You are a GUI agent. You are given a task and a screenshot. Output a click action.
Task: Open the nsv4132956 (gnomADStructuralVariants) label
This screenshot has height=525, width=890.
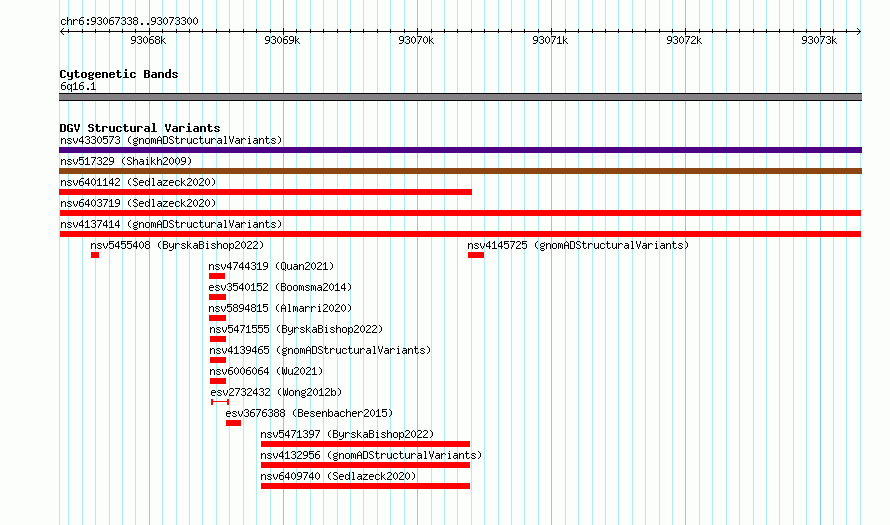(x=371, y=455)
